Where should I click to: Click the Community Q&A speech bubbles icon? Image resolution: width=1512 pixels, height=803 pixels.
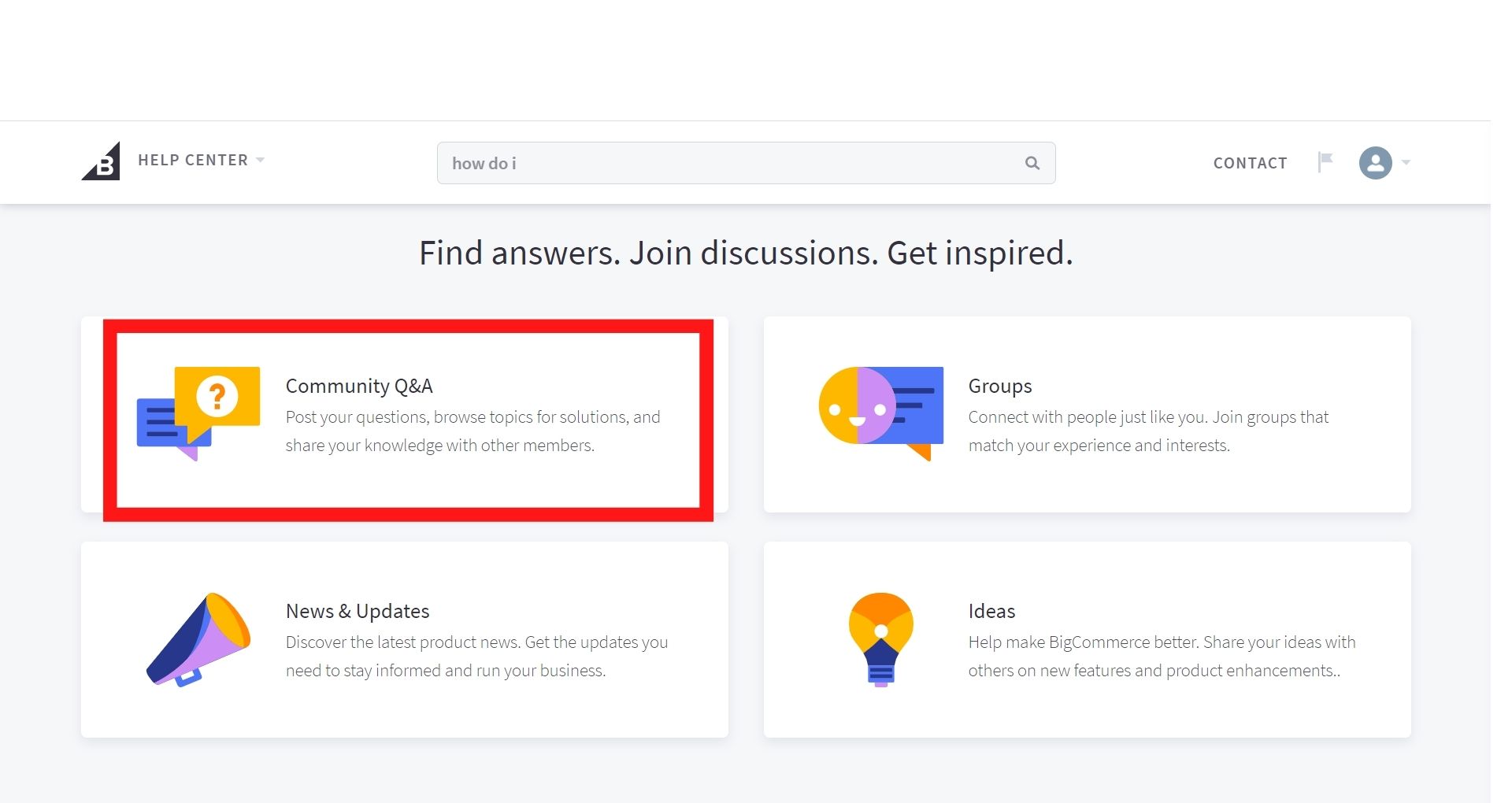pos(198,413)
